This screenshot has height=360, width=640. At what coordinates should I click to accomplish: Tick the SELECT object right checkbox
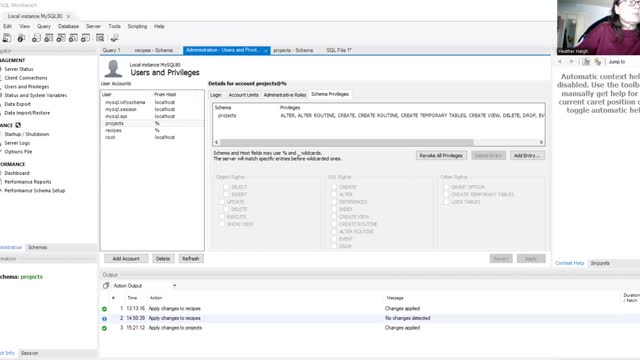pyautogui.click(x=226, y=187)
